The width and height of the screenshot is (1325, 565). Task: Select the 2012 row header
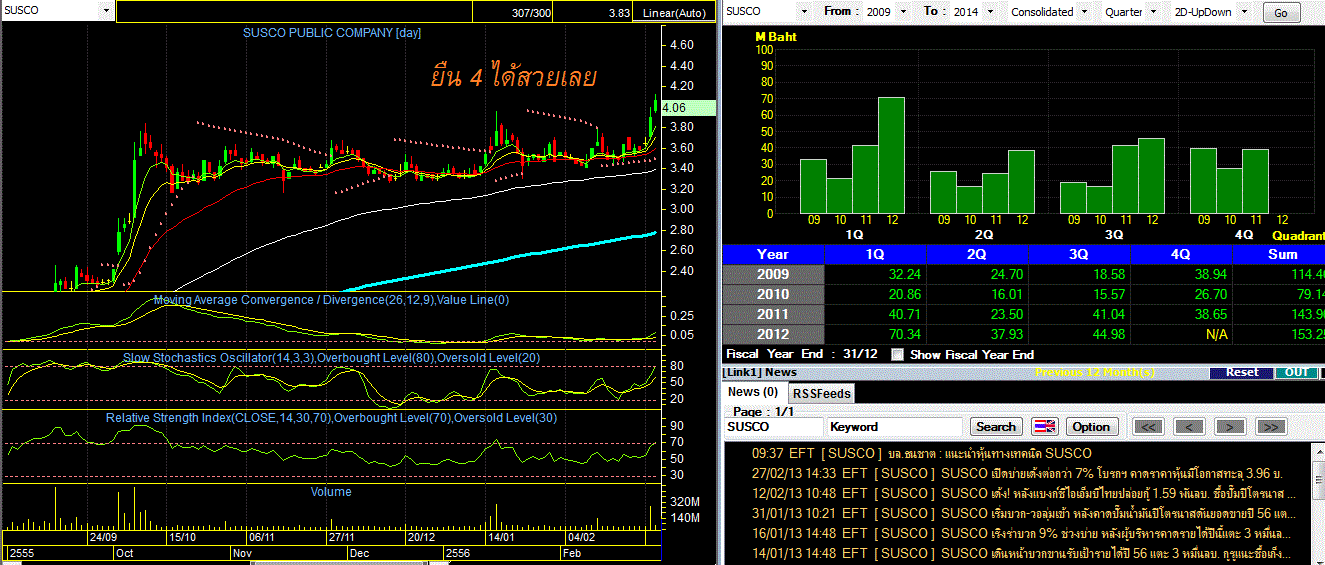[x=772, y=334]
